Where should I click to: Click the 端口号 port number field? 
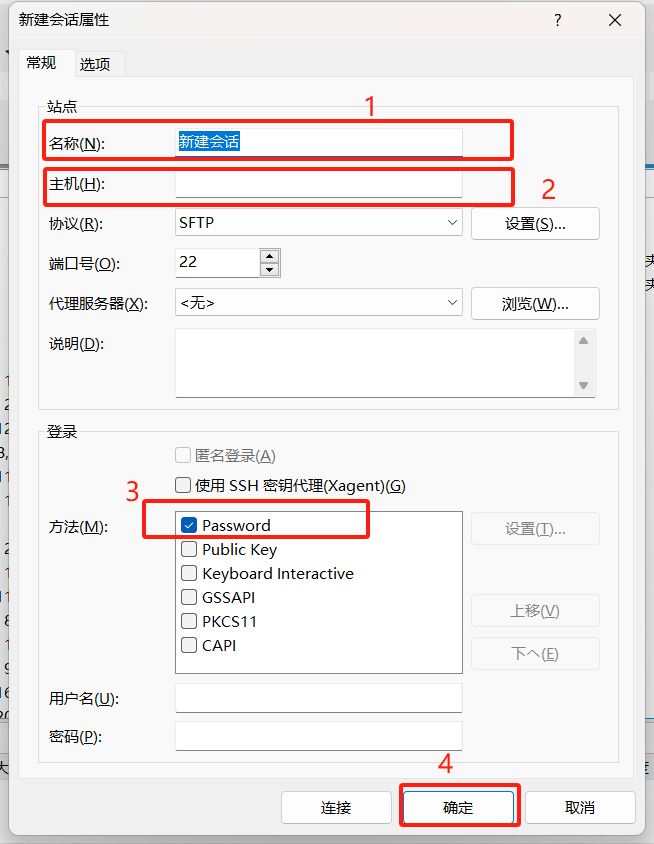[x=217, y=263]
